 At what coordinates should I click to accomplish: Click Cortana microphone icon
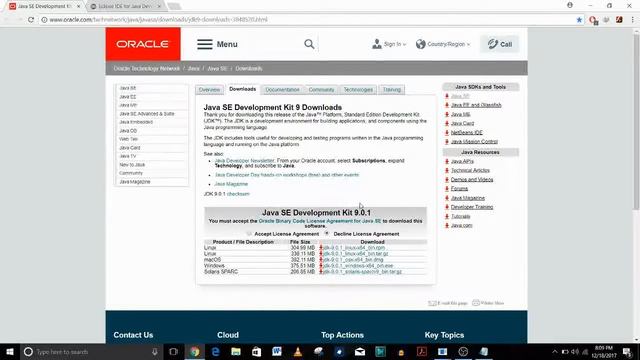click(155, 351)
